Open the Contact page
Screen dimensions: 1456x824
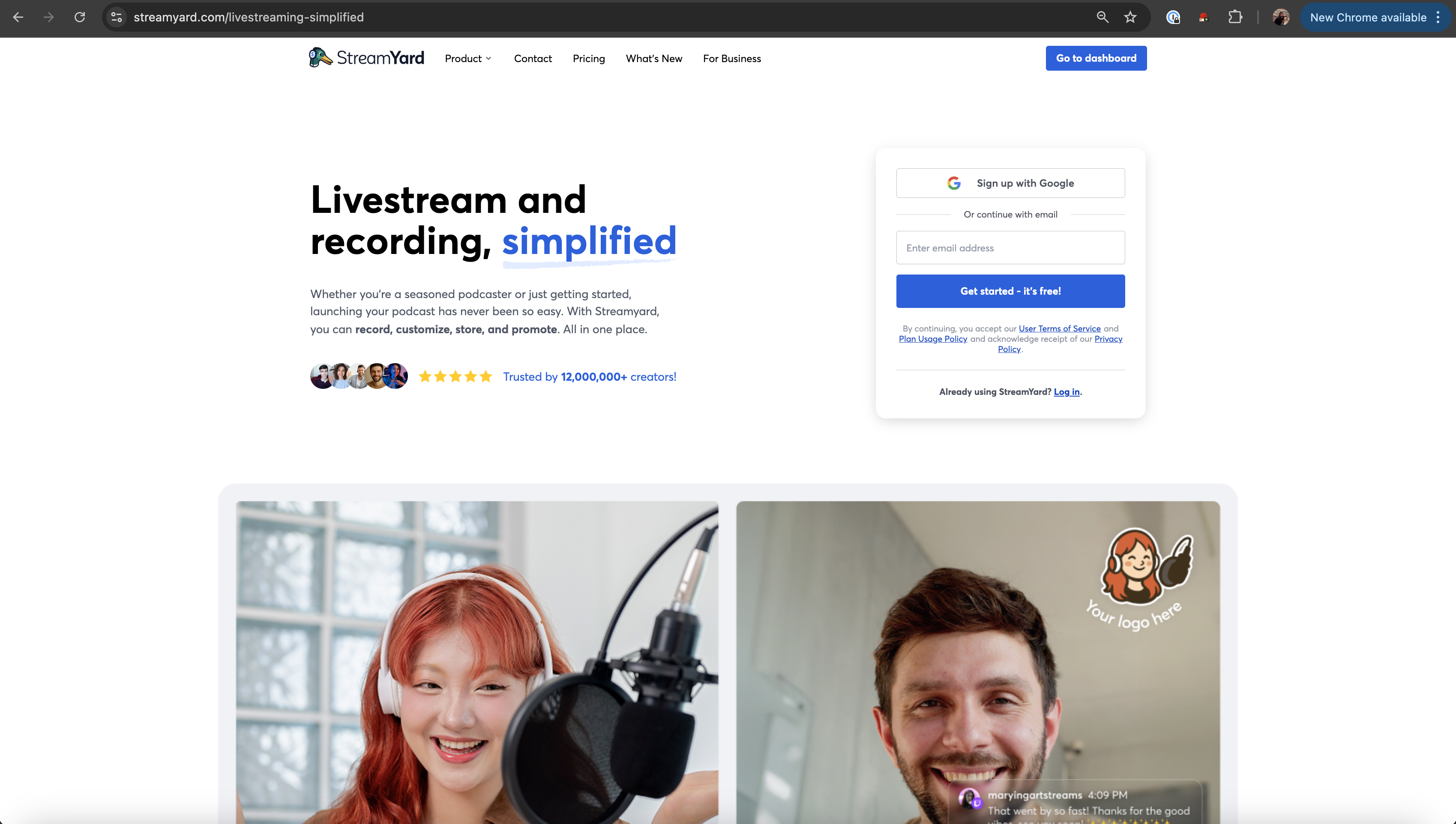[x=533, y=58]
